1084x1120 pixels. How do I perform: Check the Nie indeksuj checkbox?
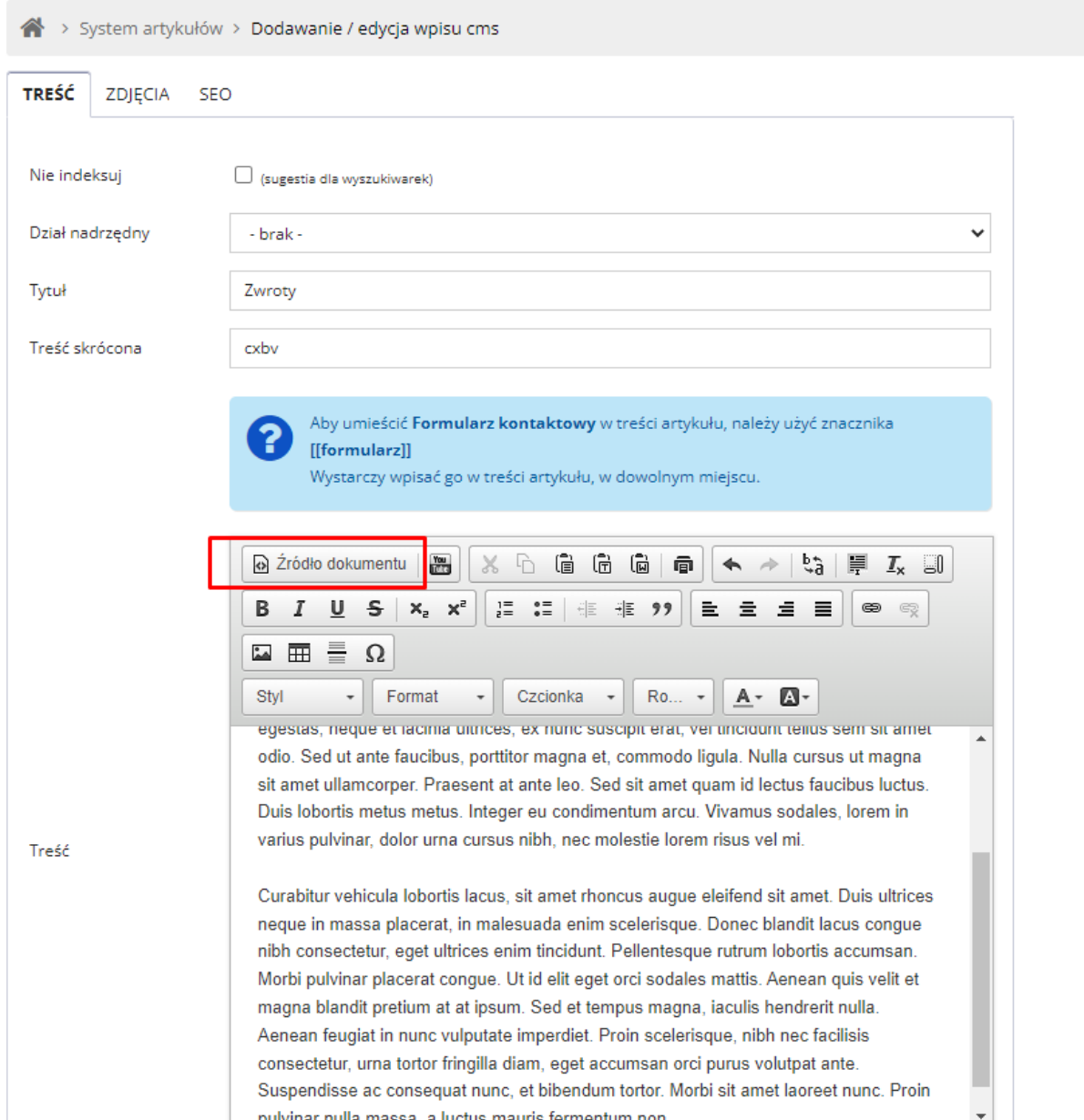pos(243,175)
